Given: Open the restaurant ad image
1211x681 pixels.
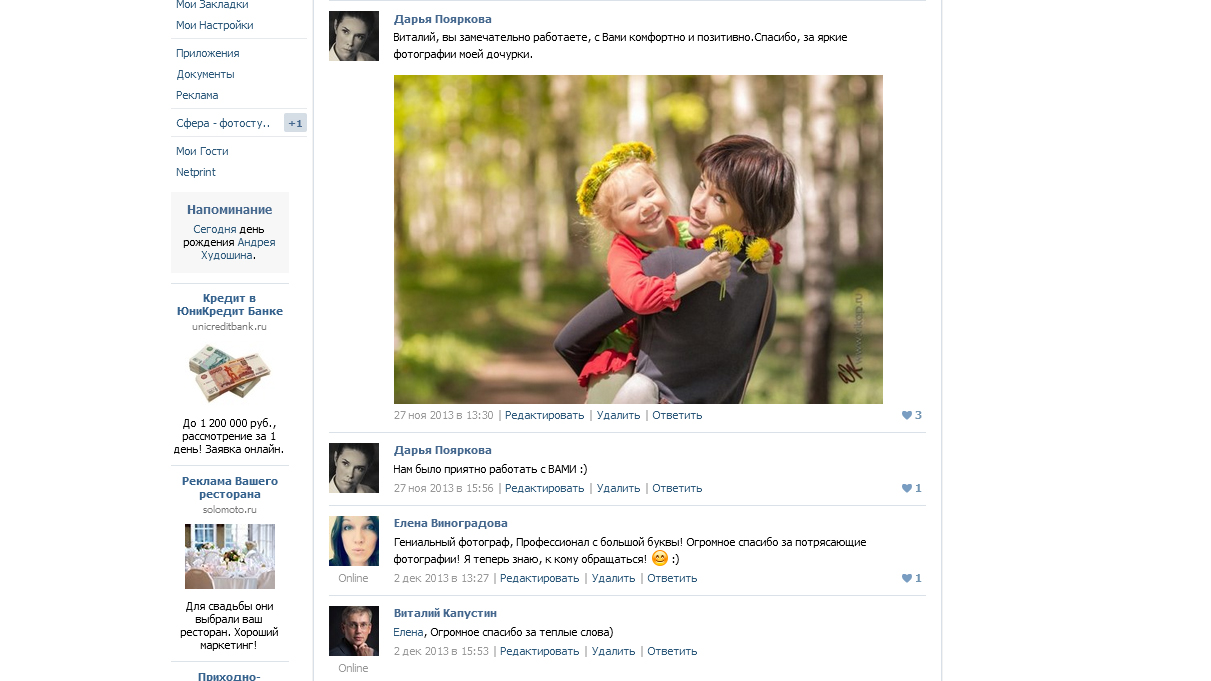Looking at the screenshot, I should coord(230,556).
